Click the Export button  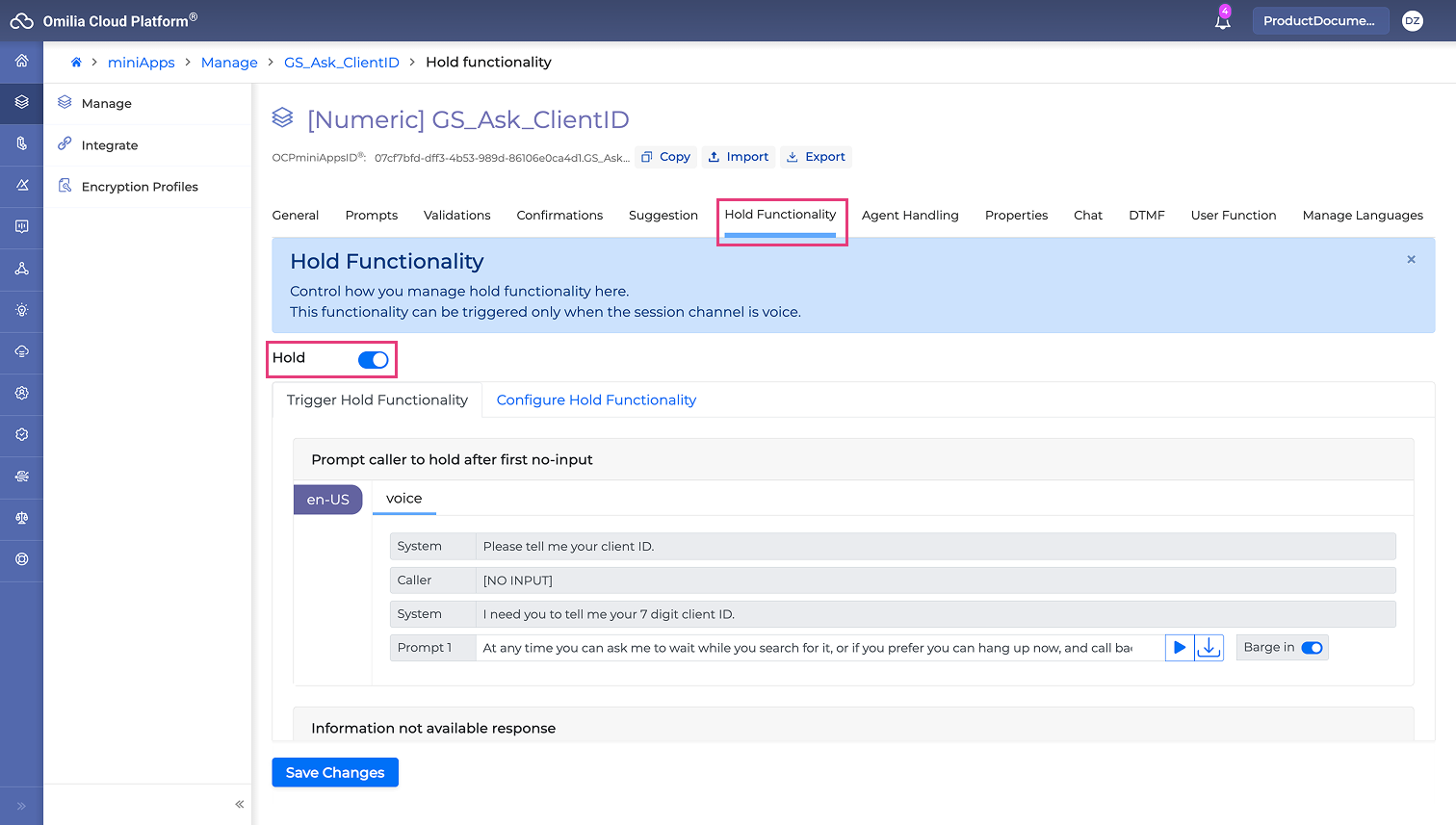click(816, 157)
